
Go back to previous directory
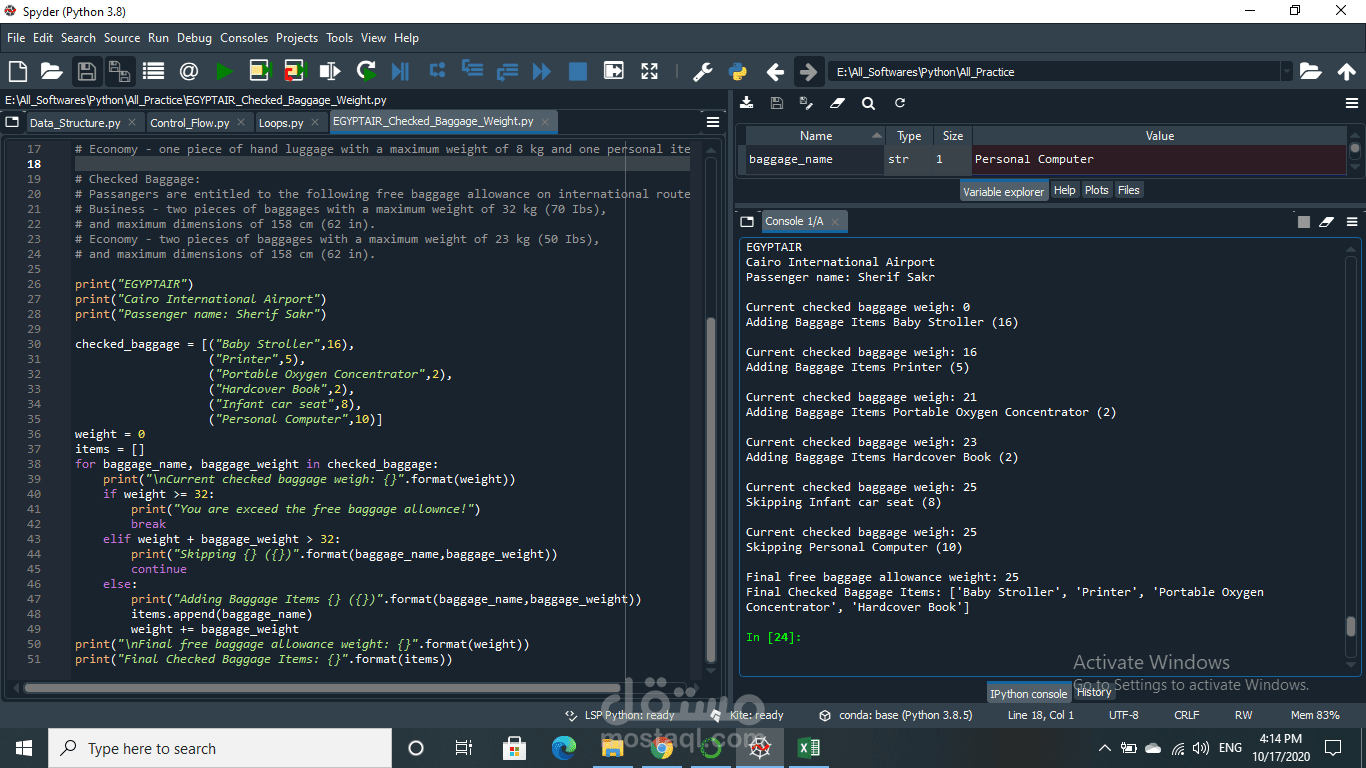click(775, 71)
